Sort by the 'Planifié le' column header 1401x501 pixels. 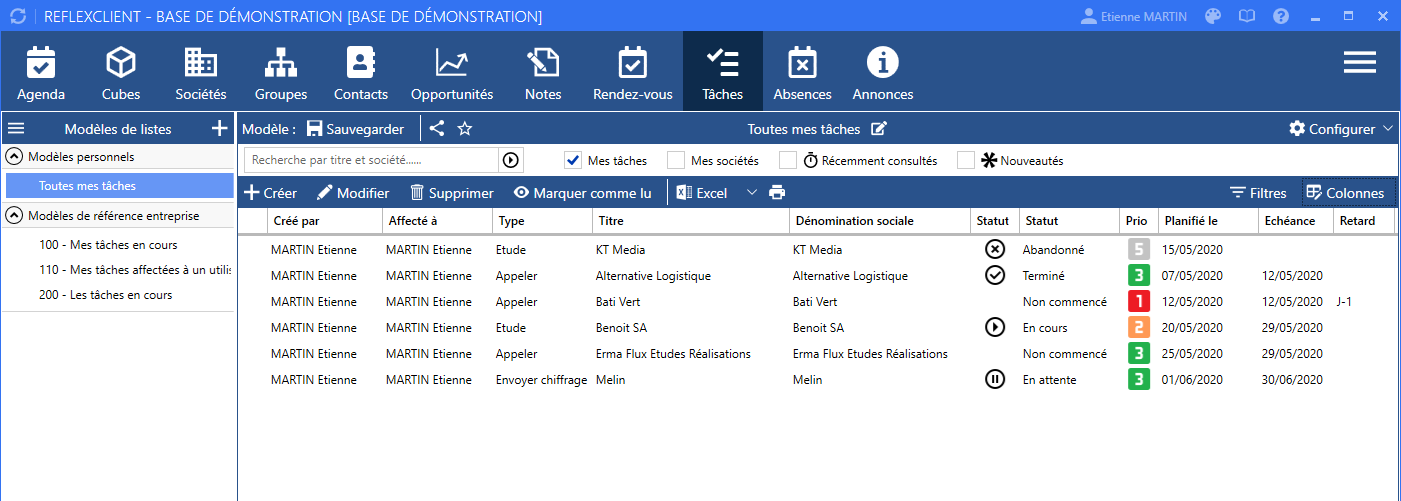click(x=1208, y=221)
